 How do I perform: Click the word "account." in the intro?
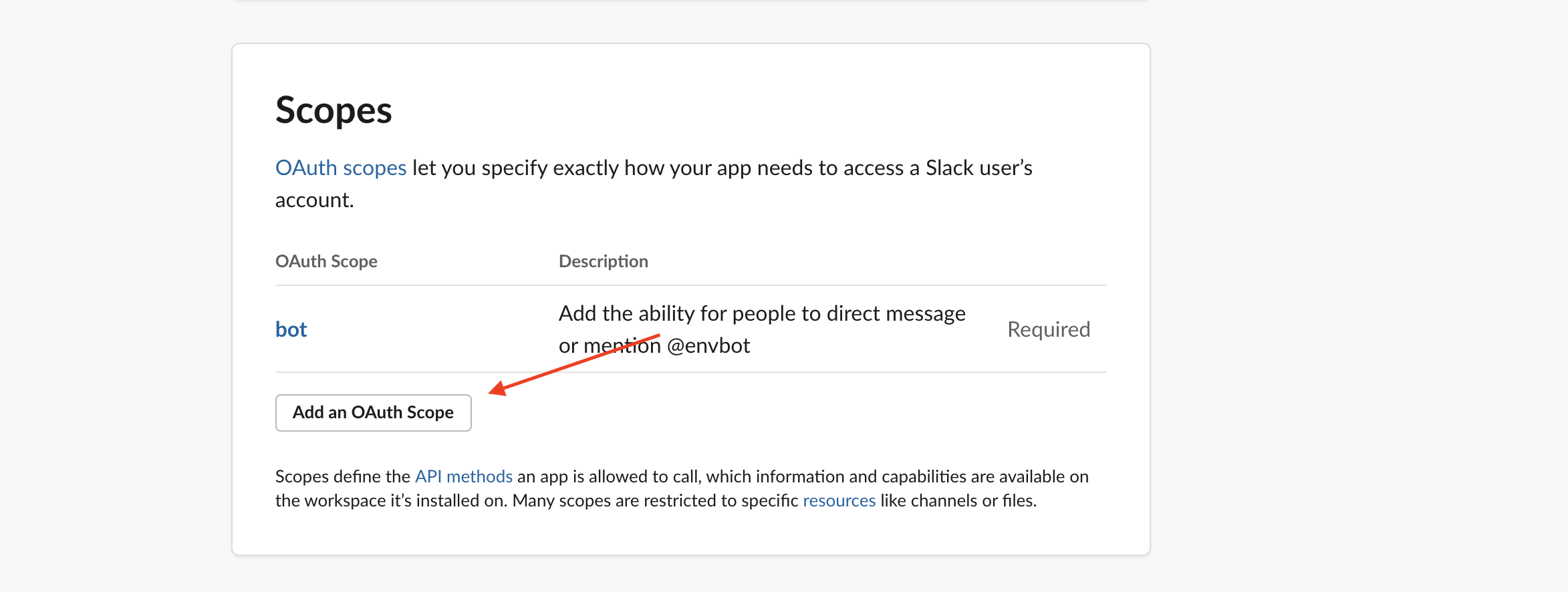click(x=314, y=200)
